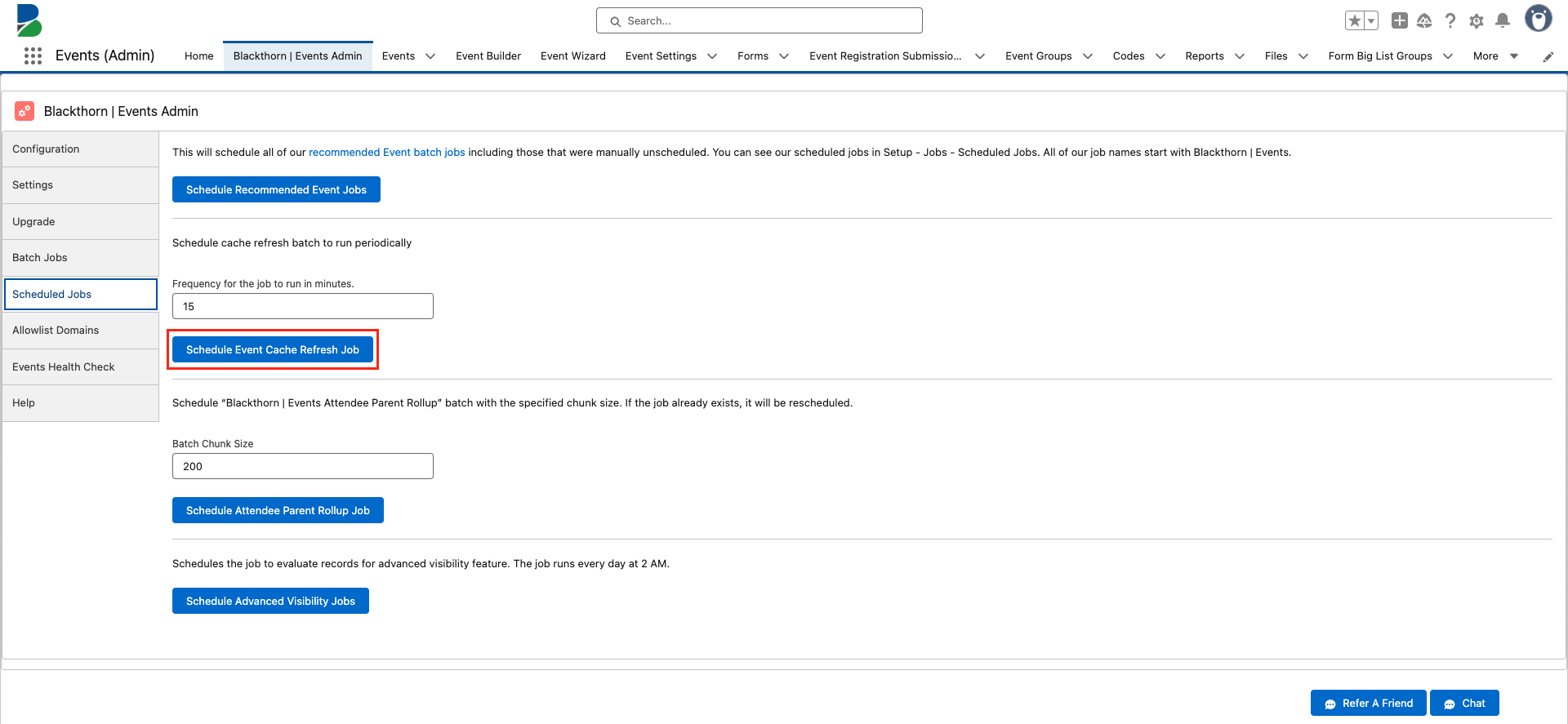Screen dimensions: 1568x724
Task: Open the Event Groups tab
Action: point(1039,56)
